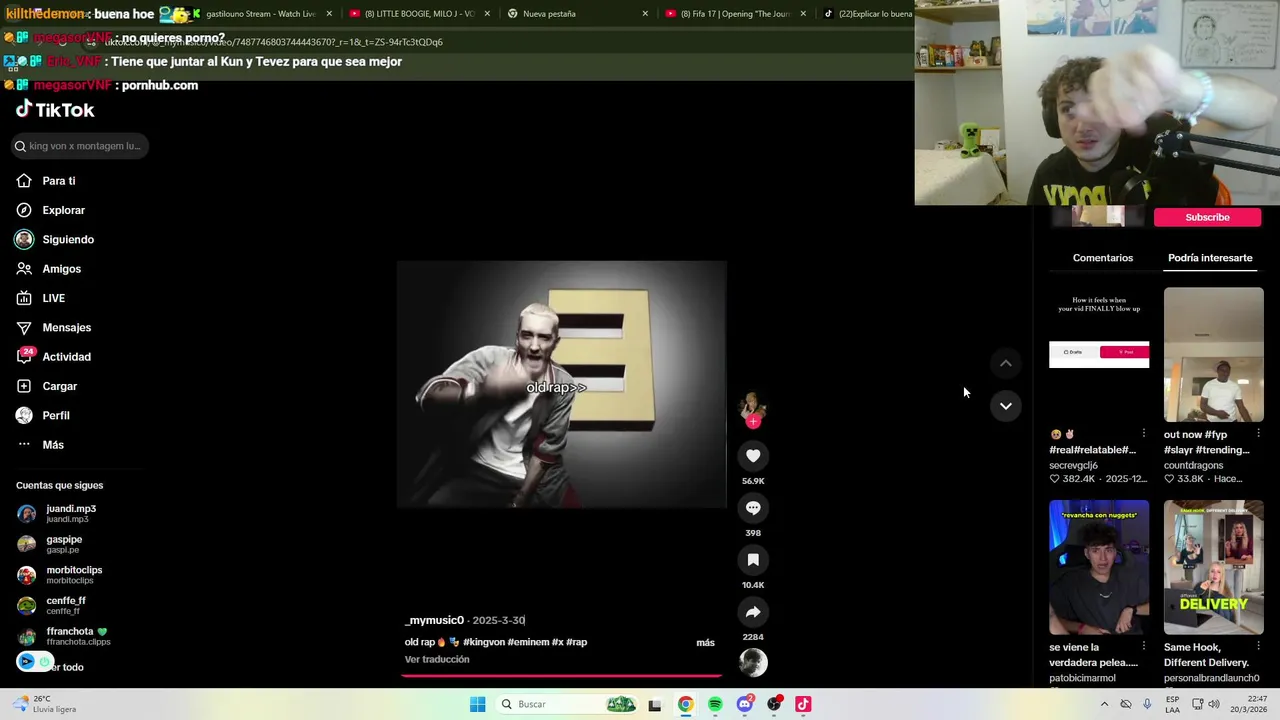Seek on the red video progress bar
This screenshot has width=1280, height=720.
click(561, 675)
